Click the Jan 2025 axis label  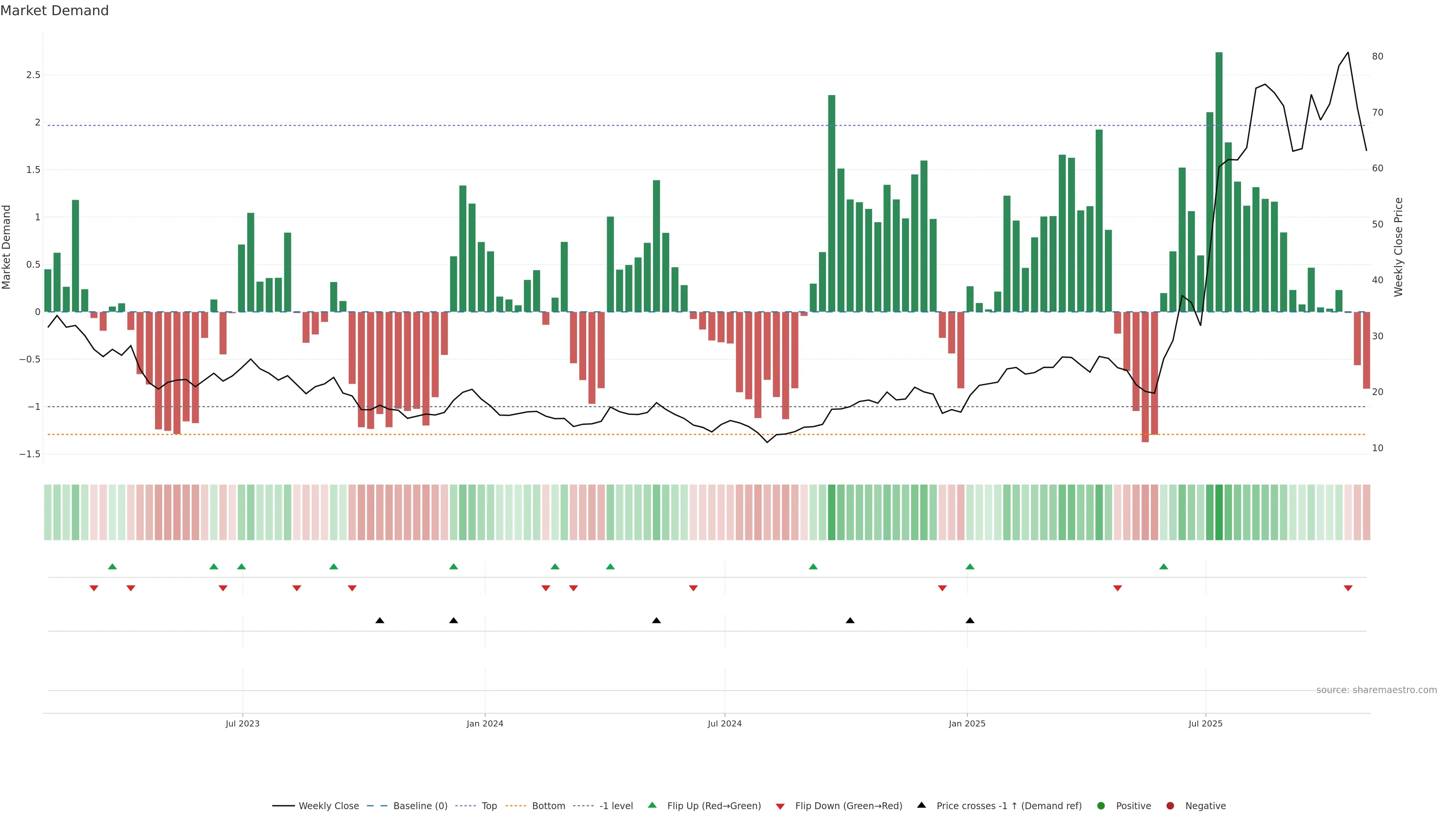966,723
